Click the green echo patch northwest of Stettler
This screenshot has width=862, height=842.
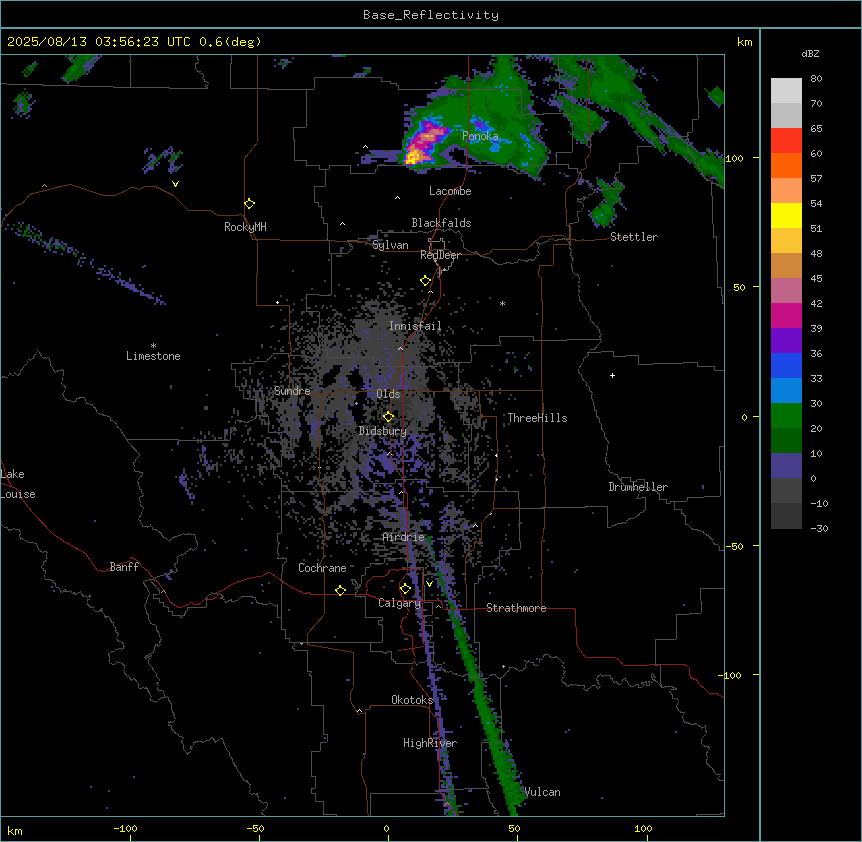[606, 204]
